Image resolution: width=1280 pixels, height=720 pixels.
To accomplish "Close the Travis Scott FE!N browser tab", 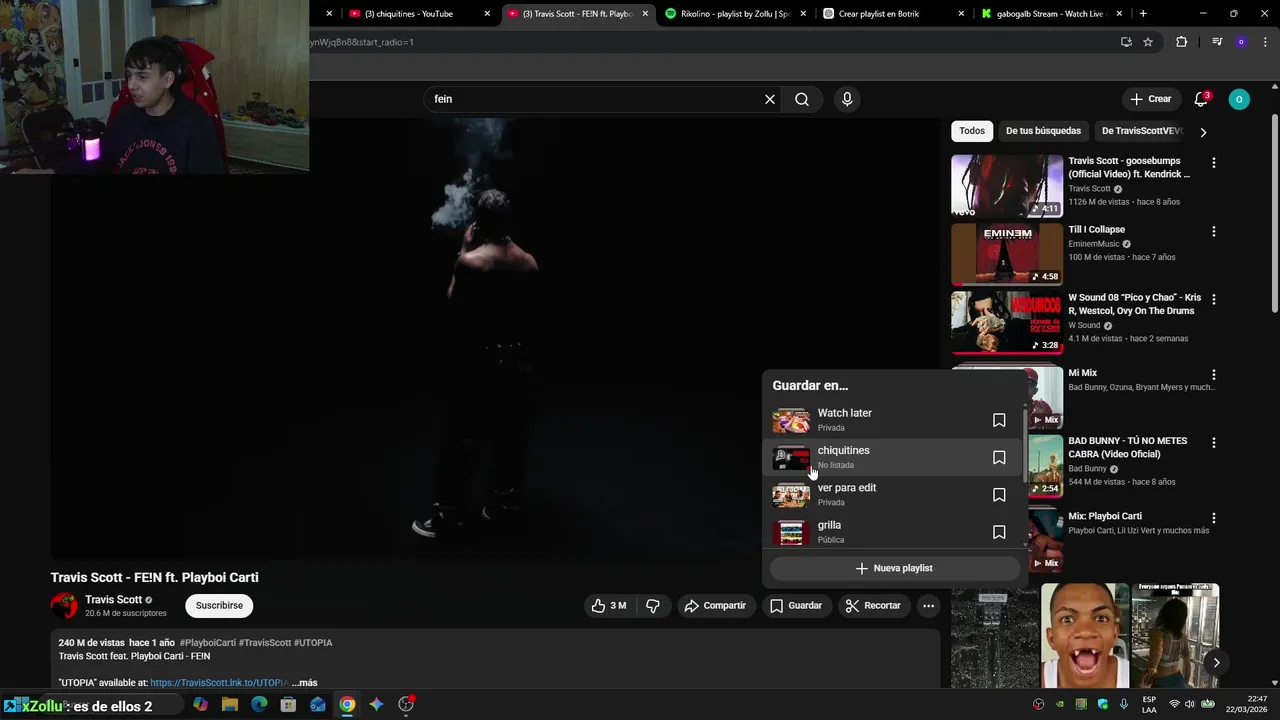I will click(645, 14).
